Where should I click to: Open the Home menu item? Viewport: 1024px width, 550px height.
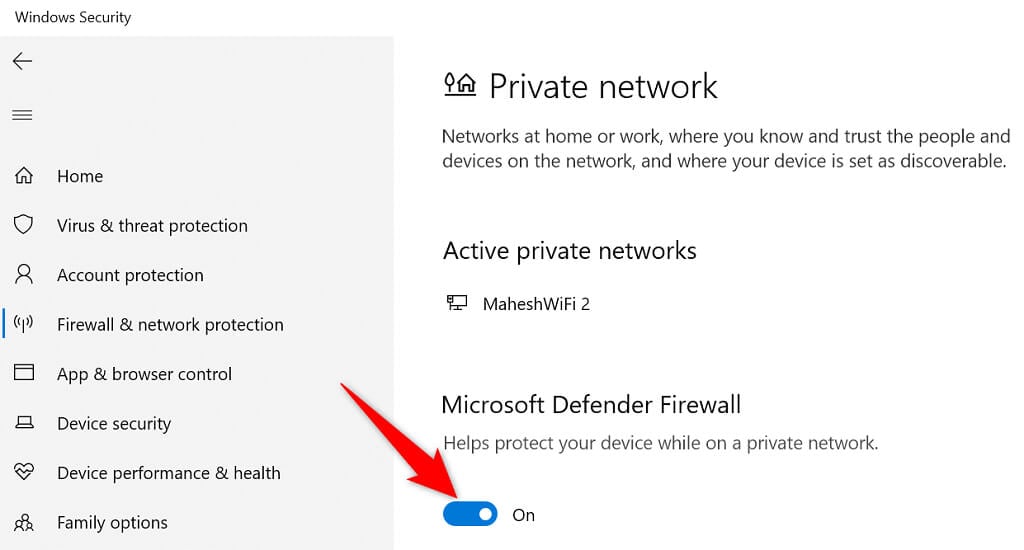pyautogui.click(x=80, y=176)
